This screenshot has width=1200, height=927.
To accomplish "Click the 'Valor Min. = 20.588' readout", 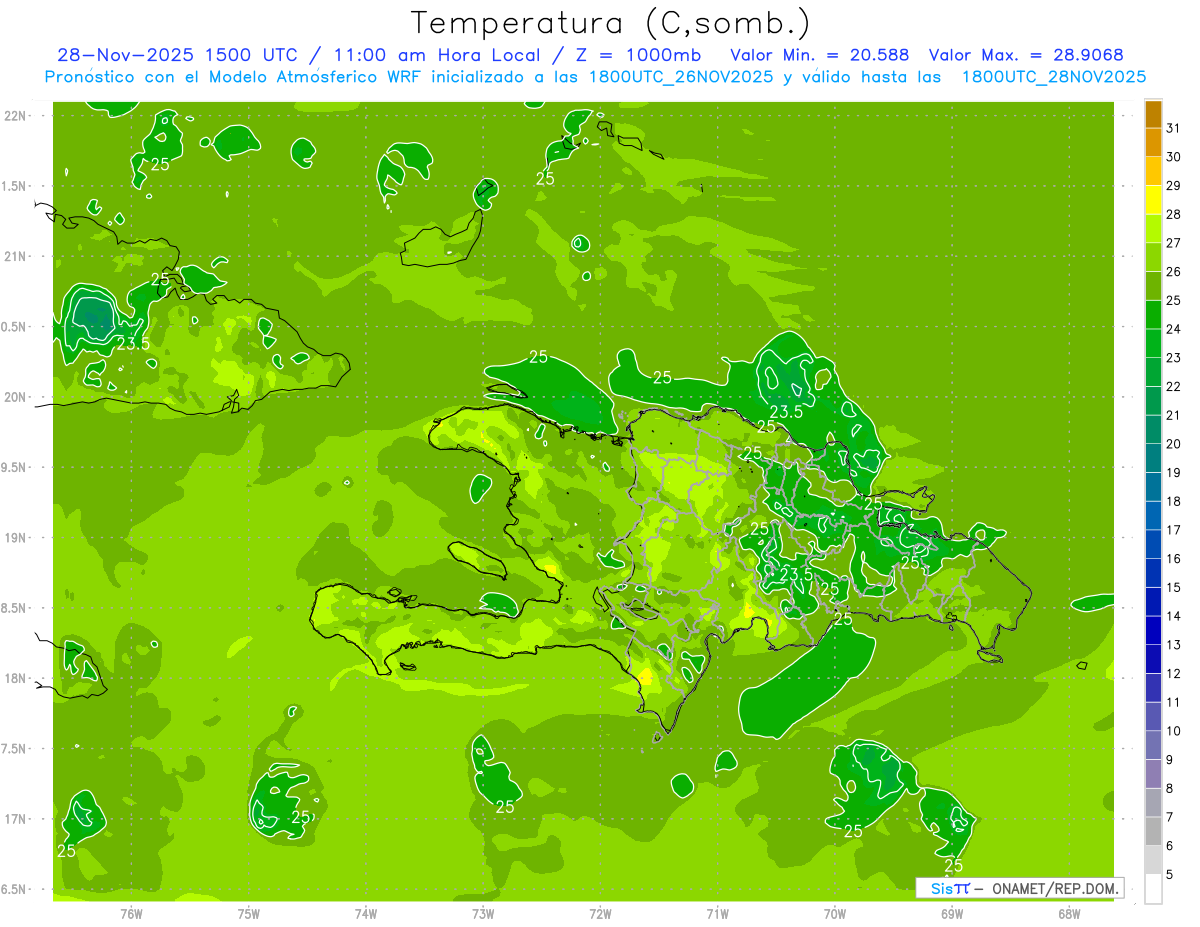I will 821,54.
